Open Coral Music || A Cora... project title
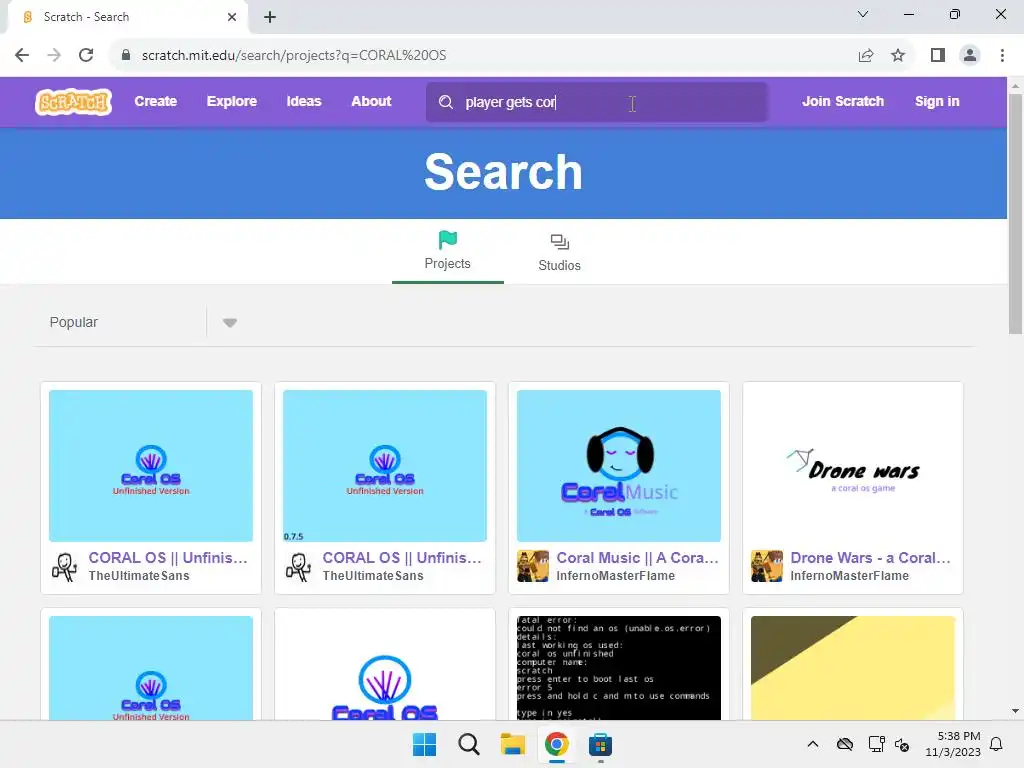This screenshot has height=768, width=1024. (x=637, y=558)
